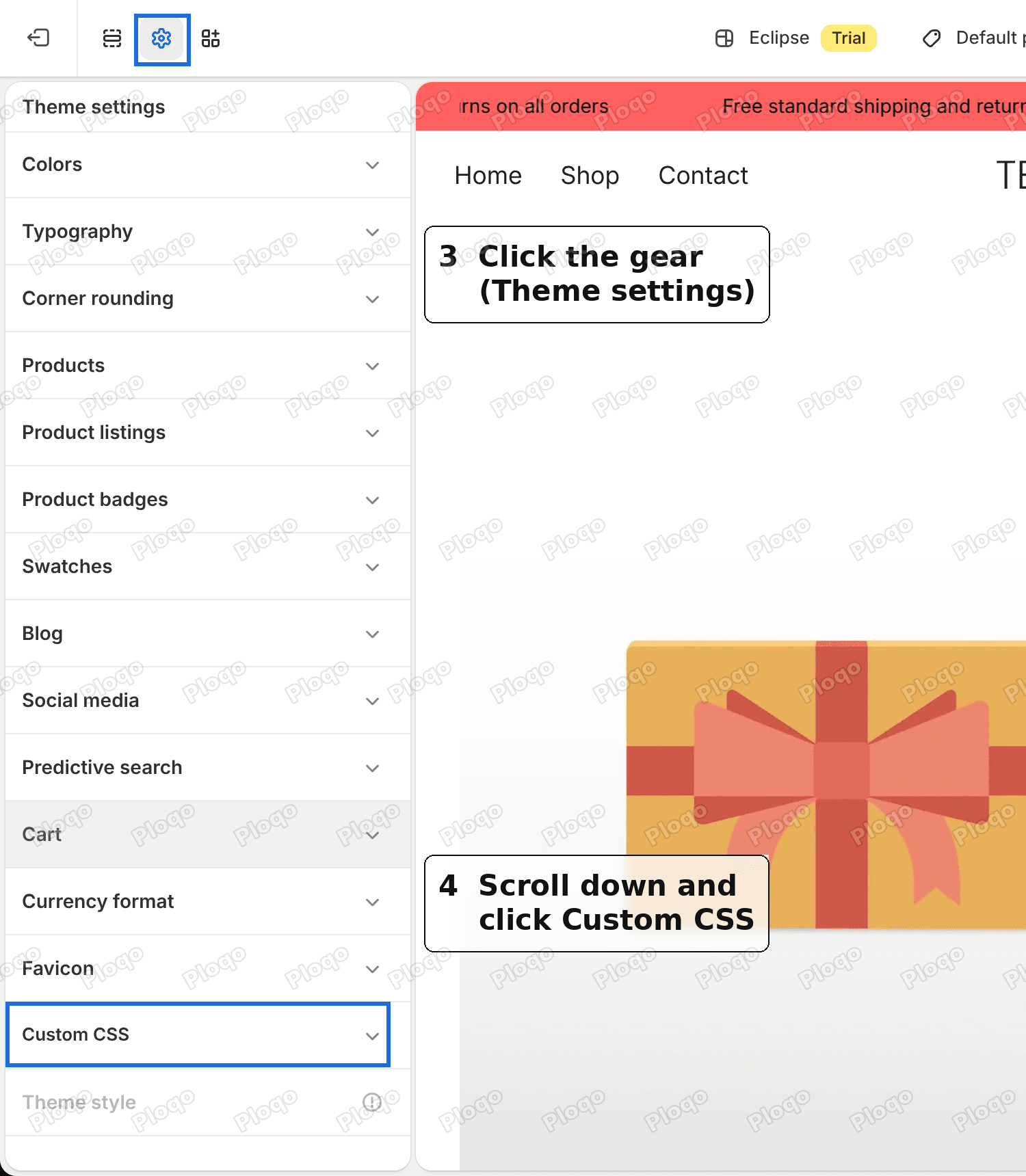
Task: Click the Theme settings heading
Action: coord(94,107)
